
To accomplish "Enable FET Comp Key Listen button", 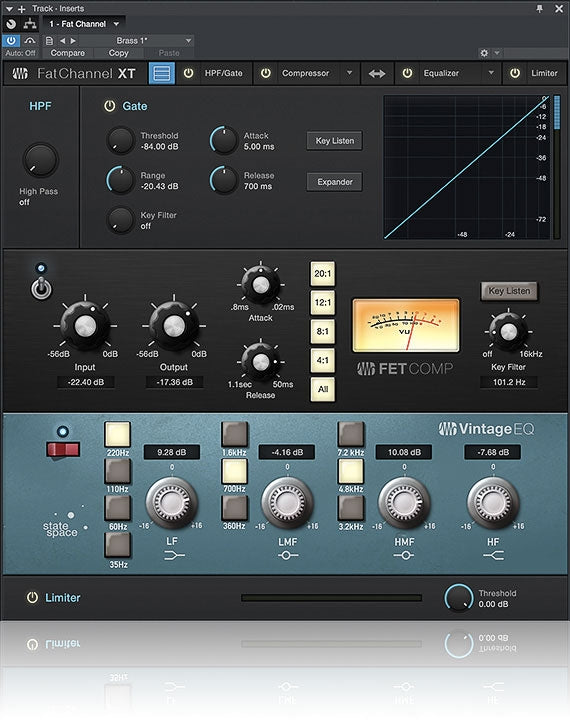I will (509, 291).
